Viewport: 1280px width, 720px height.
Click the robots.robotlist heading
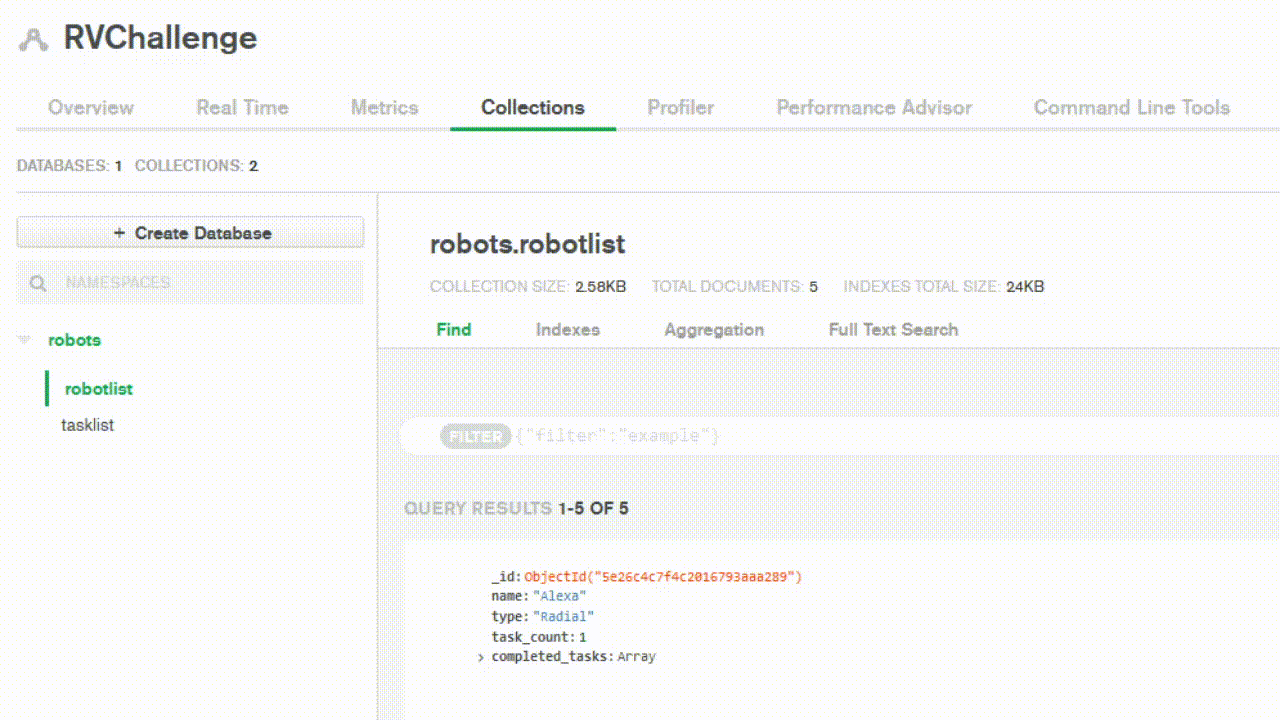click(527, 244)
